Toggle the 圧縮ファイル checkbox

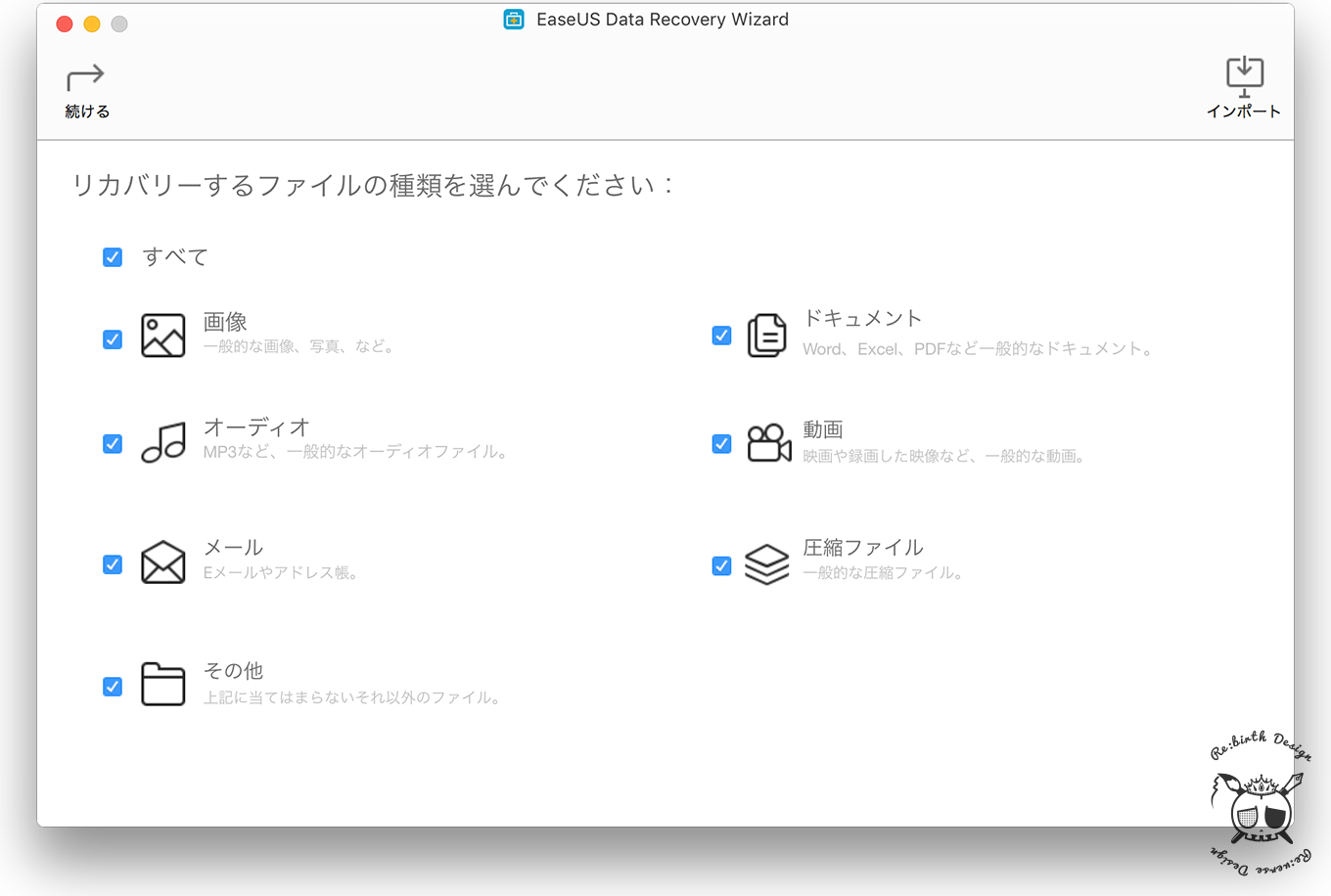coord(721,565)
